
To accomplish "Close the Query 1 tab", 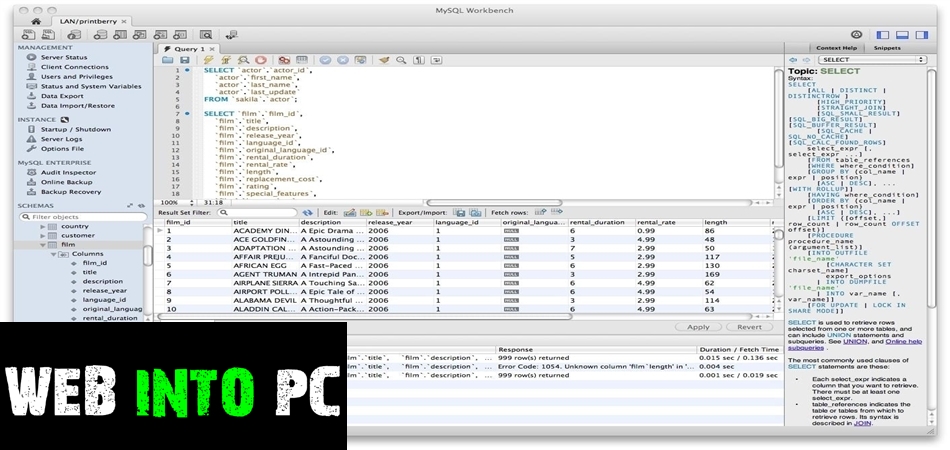I will click(211, 48).
